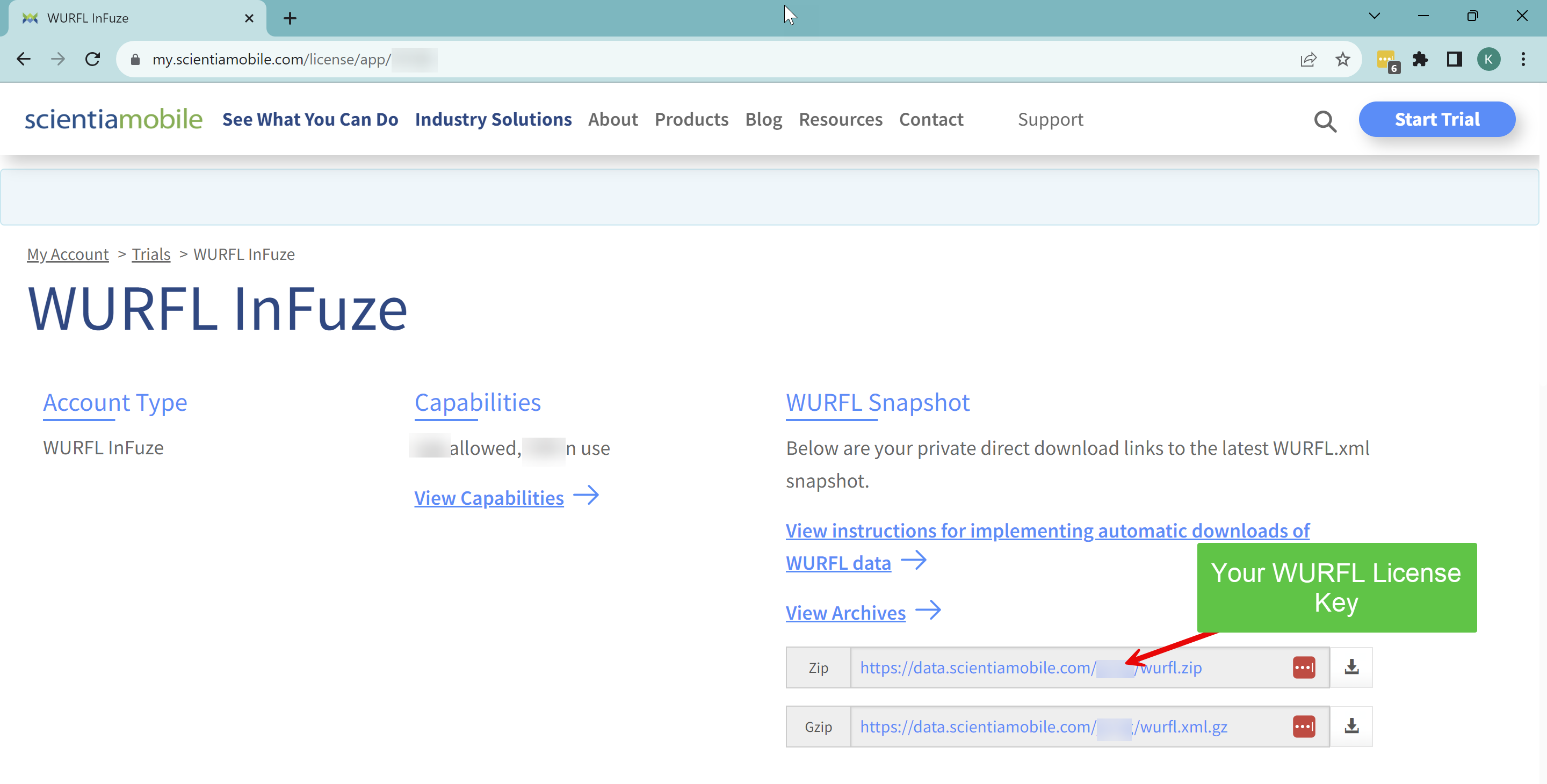Open the Products menu
This screenshot has height=784, width=1547.
pos(691,119)
